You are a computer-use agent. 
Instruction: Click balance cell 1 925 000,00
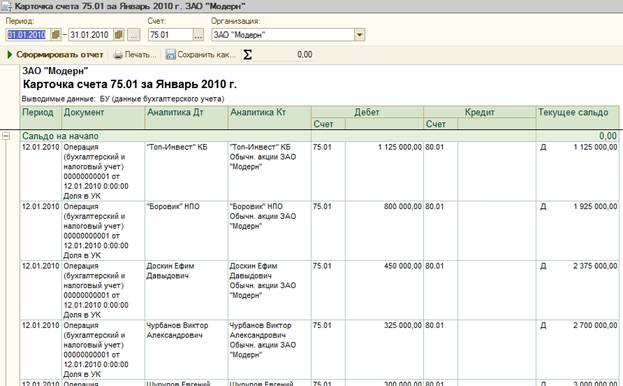coord(595,207)
